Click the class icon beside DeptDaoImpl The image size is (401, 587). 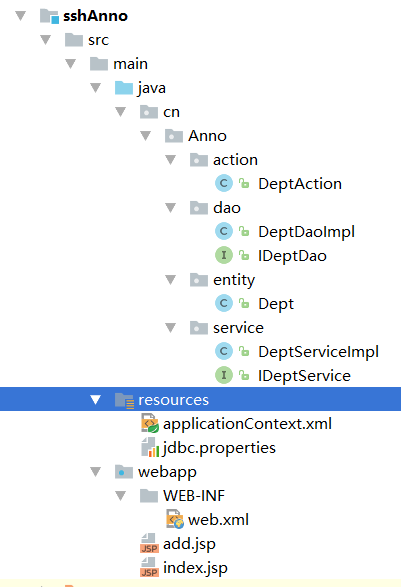[x=224, y=231]
